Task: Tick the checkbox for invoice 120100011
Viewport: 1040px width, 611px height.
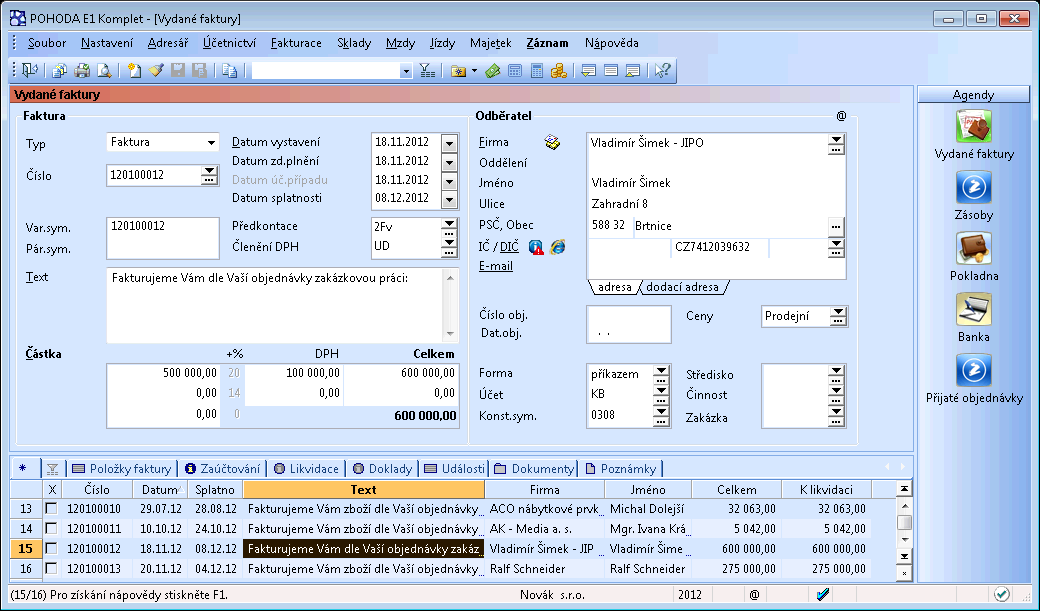Action: 51,528
